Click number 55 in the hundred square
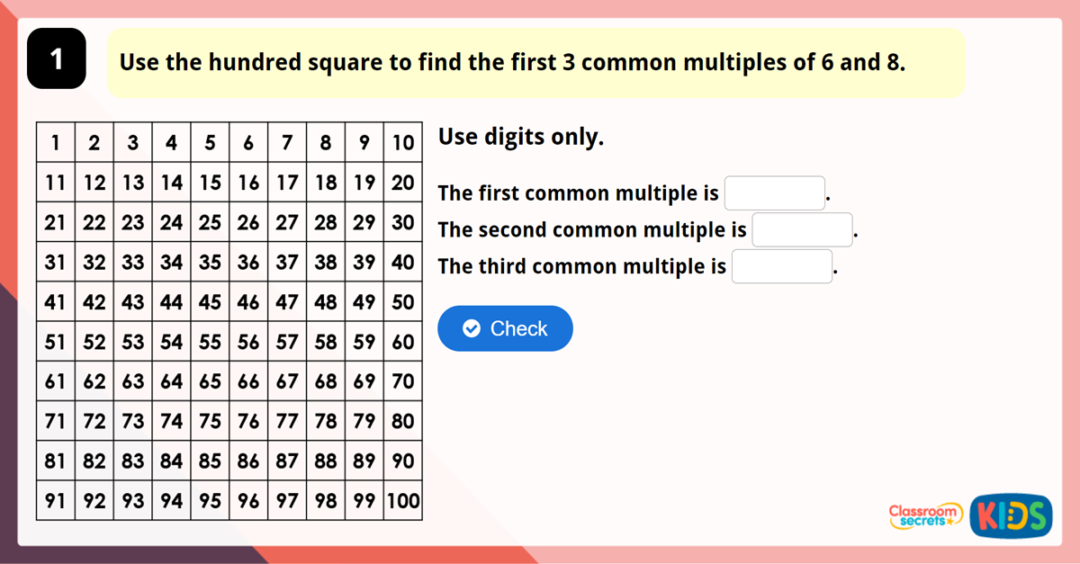The width and height of the screenshot is (1080, 564). [210, 342]
